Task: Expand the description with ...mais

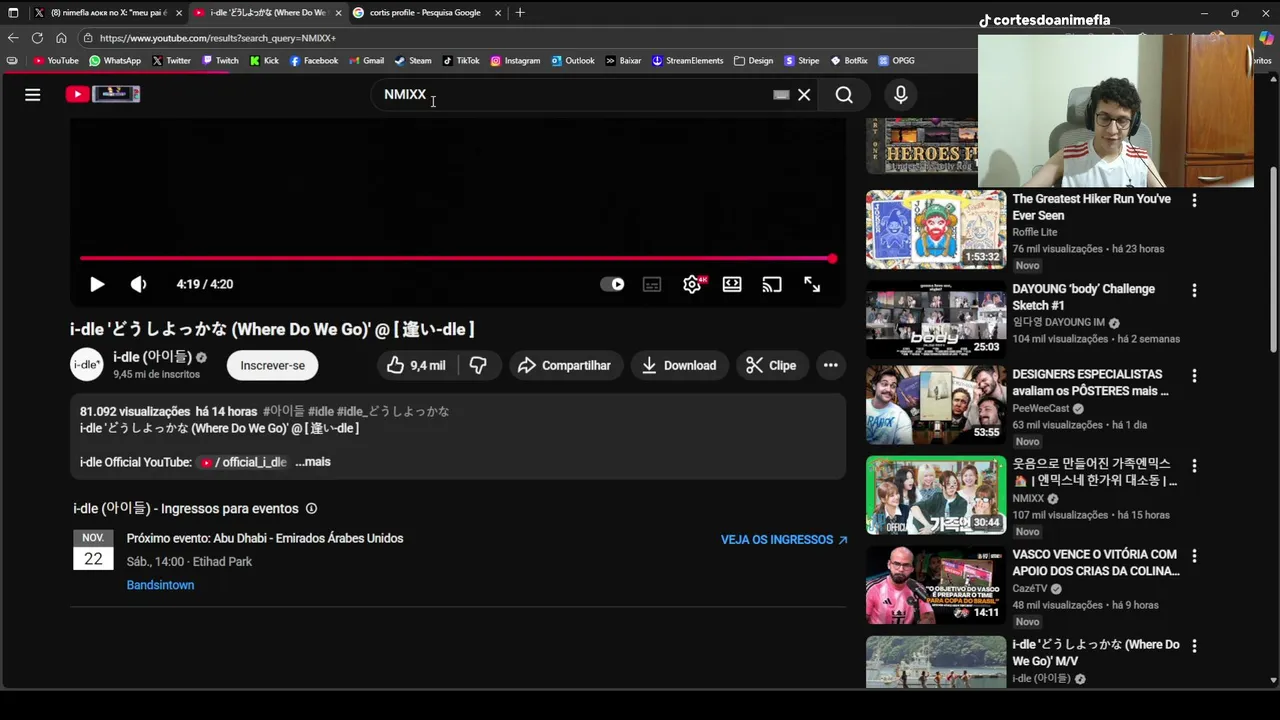Action: [313, 462]
